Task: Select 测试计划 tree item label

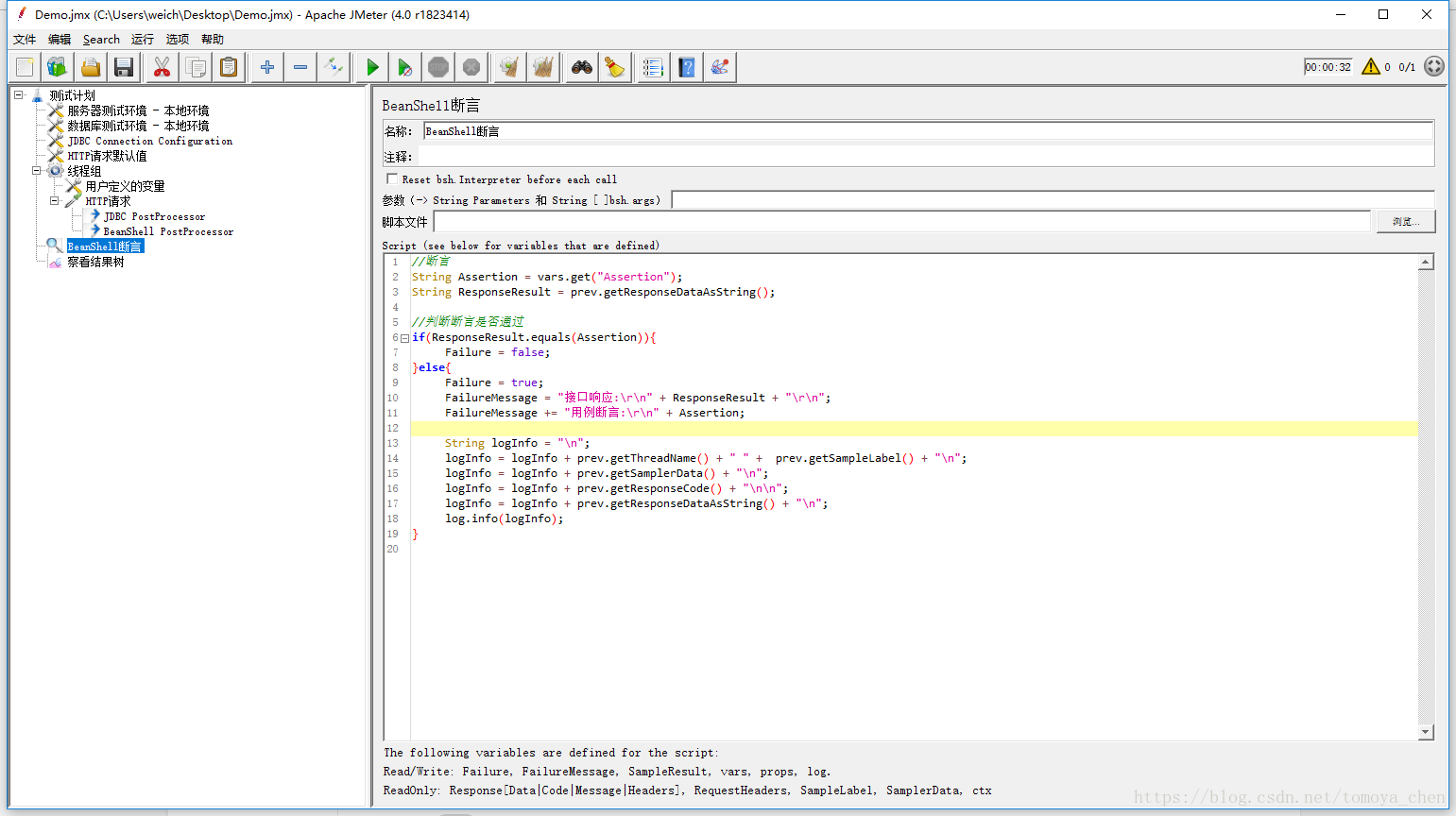Action: click(72, 95)
